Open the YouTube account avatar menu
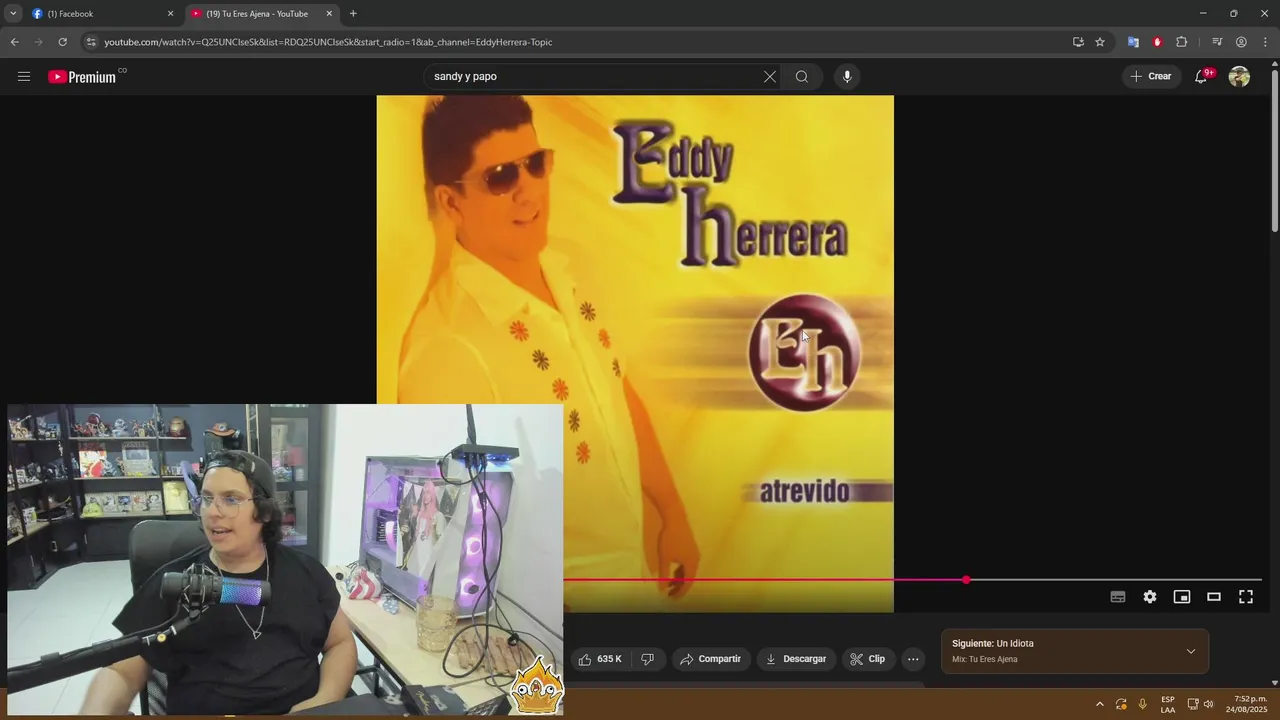1280x720 pixels. (x=1239, y=76)
